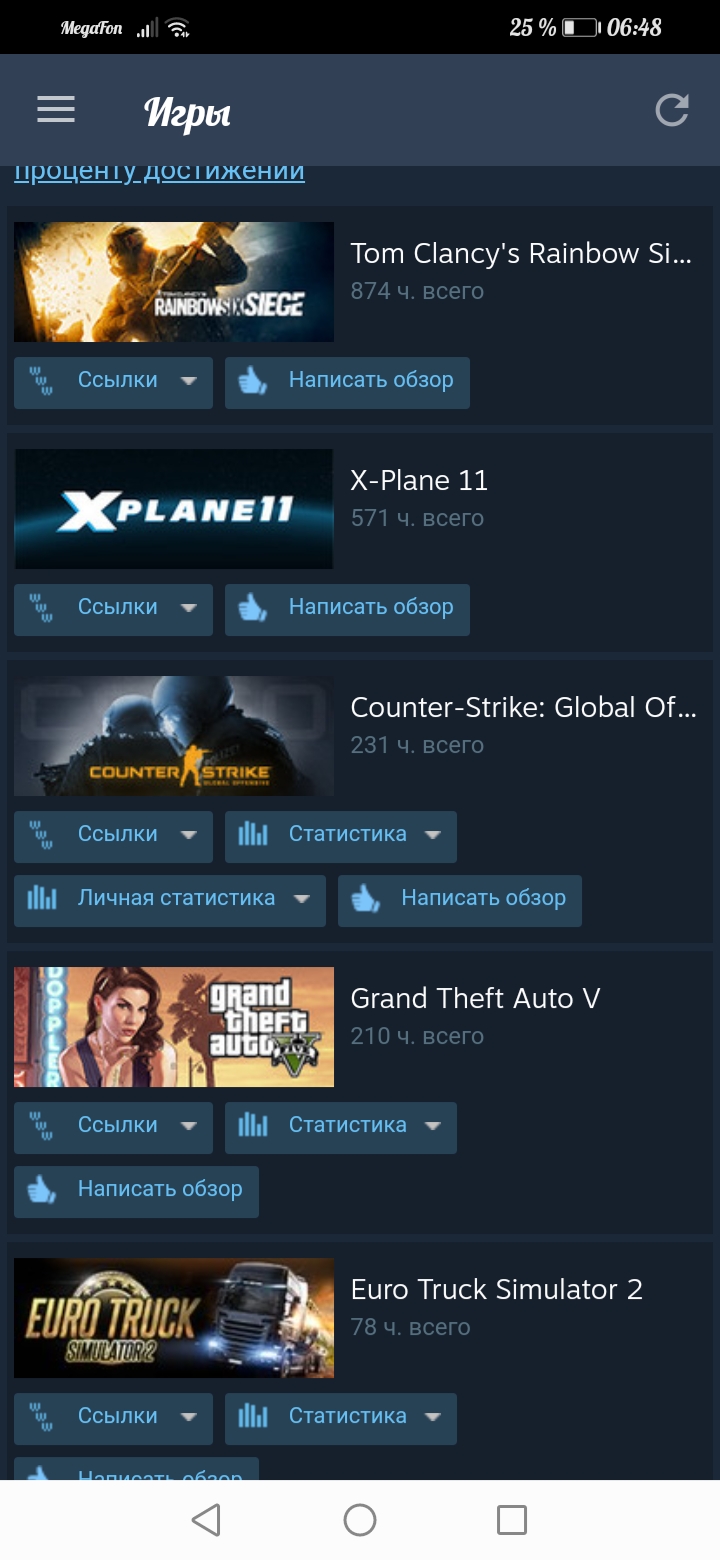Tap thumbs-up icon under Grand Theft Auto V
720x1560 pixels.
[x=42, y=1189]
